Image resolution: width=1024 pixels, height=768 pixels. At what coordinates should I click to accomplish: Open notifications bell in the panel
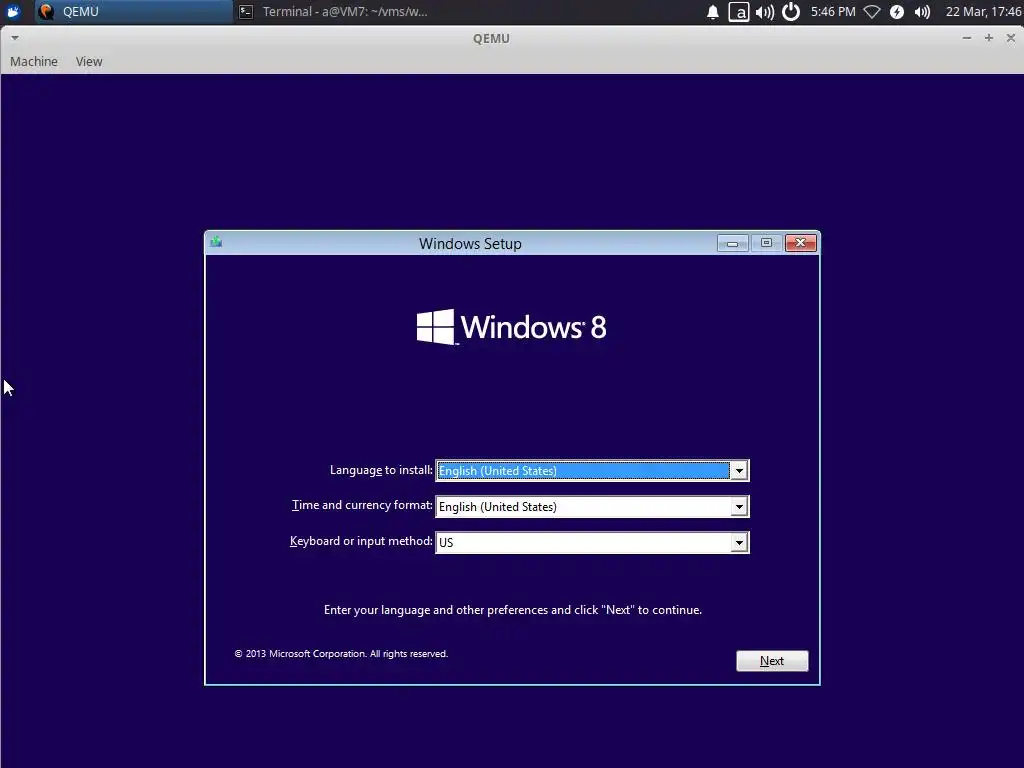point(712,12)
